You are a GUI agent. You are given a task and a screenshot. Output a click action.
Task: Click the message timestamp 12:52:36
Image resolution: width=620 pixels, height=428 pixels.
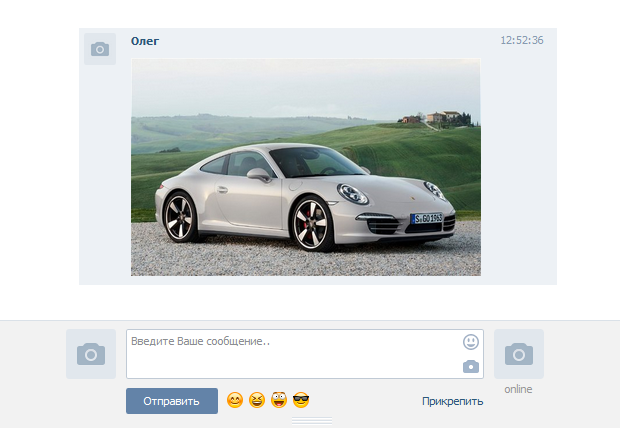[x=522, y=41]
